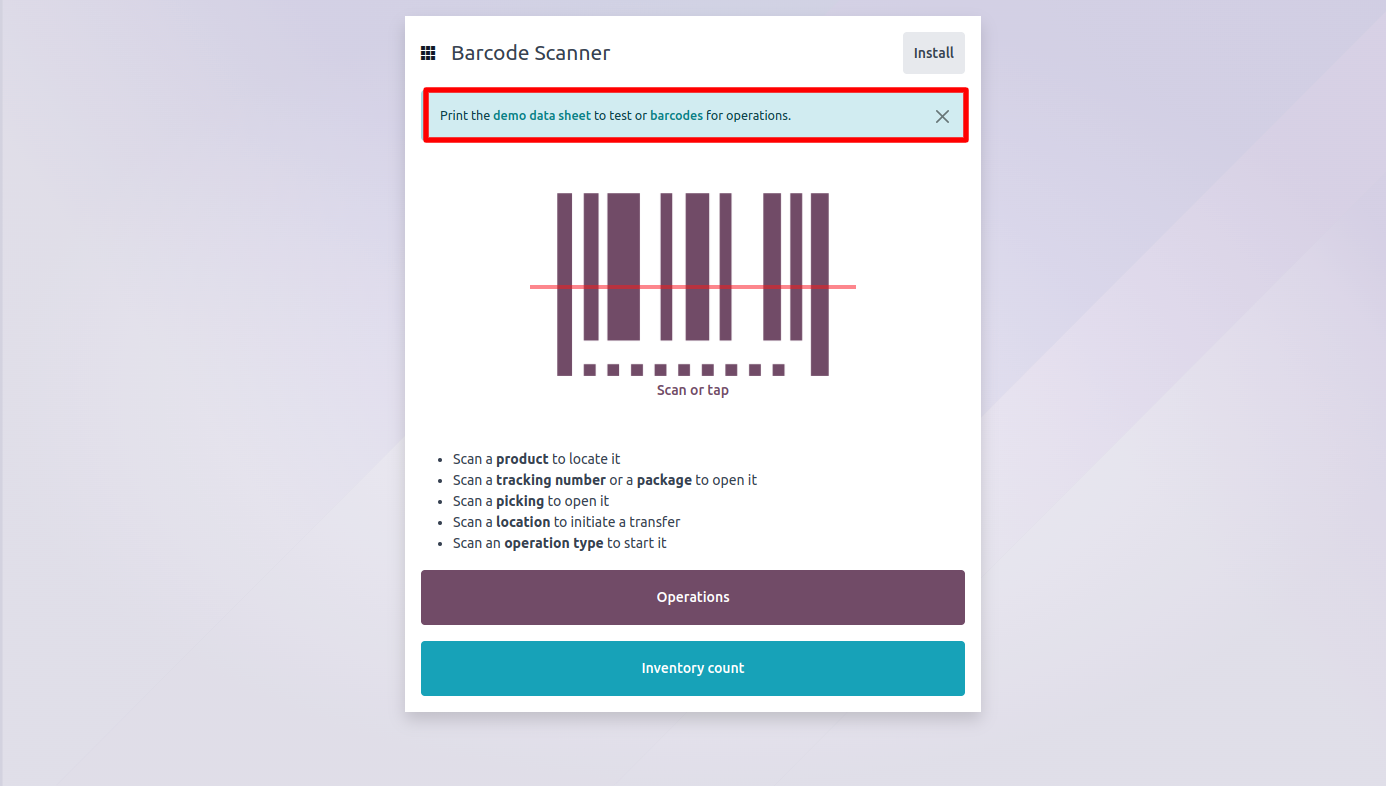Click the 'picking' instruction line
Screen dimensions: 1386x786
point(520,500)
